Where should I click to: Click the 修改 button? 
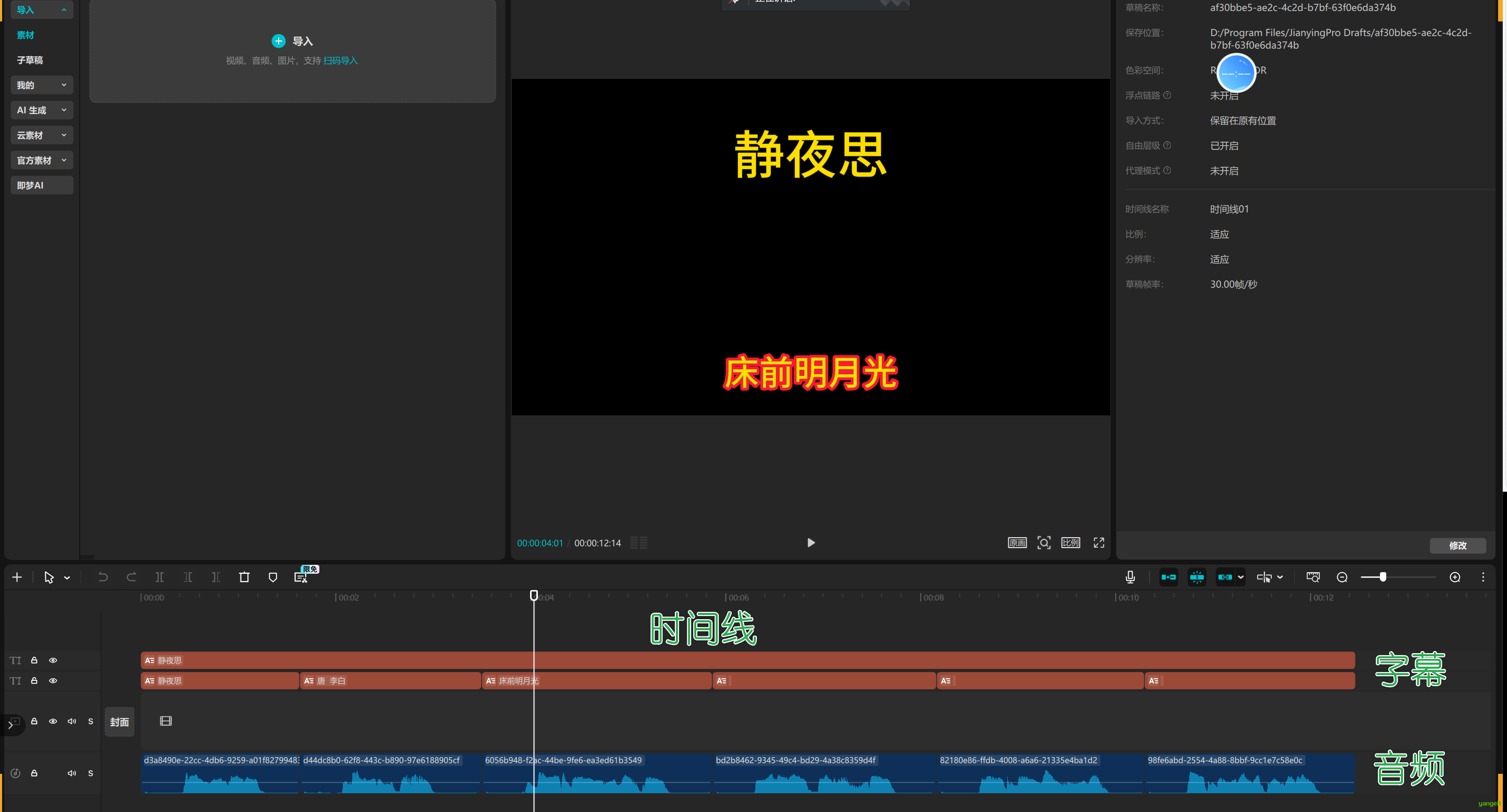pyautogui.click(x=1457, y=545)
